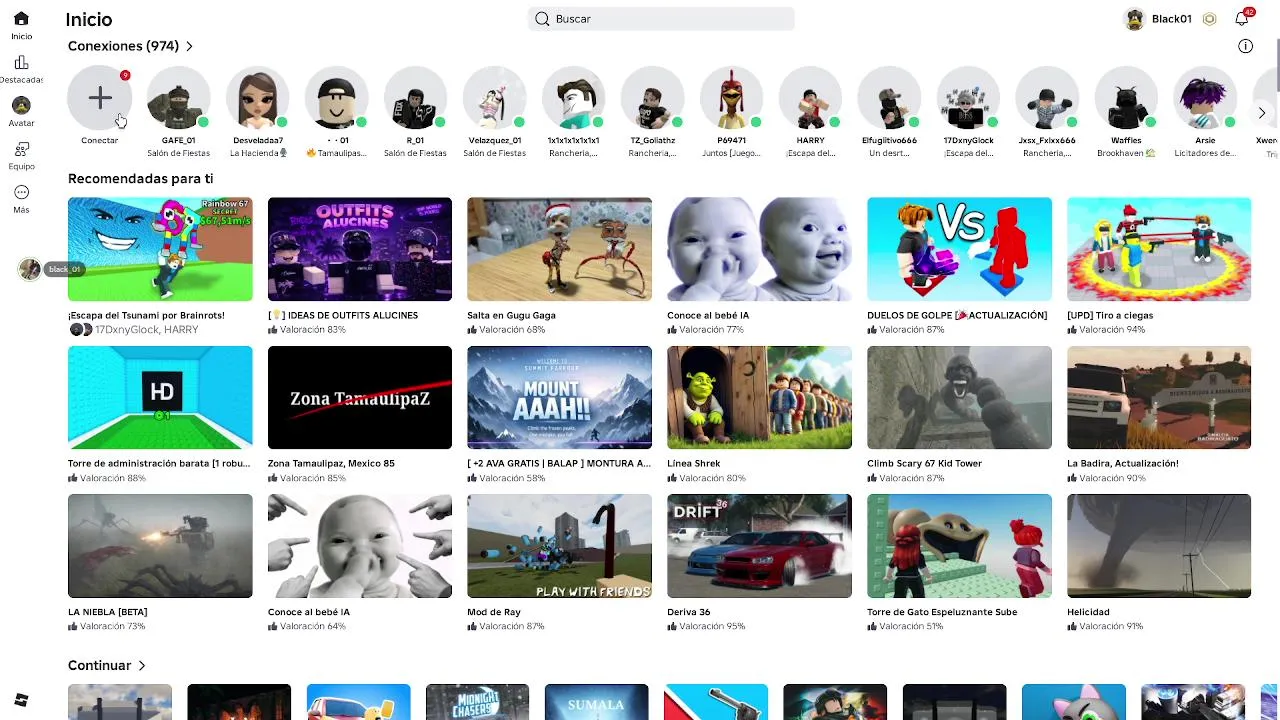Open the [UPD] Tiro a ciegas title
1280x720 pixels.
[x=1110, y=315]
